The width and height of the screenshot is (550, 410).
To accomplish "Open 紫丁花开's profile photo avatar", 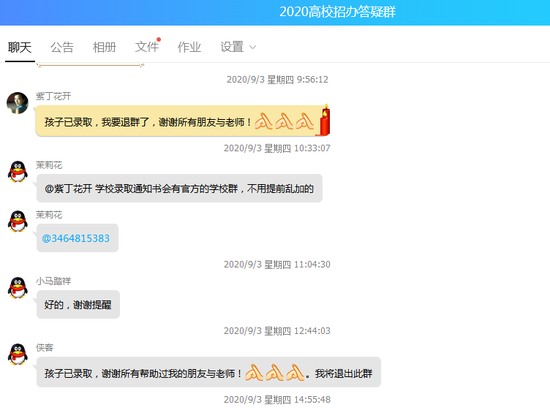I will (18, 103).
